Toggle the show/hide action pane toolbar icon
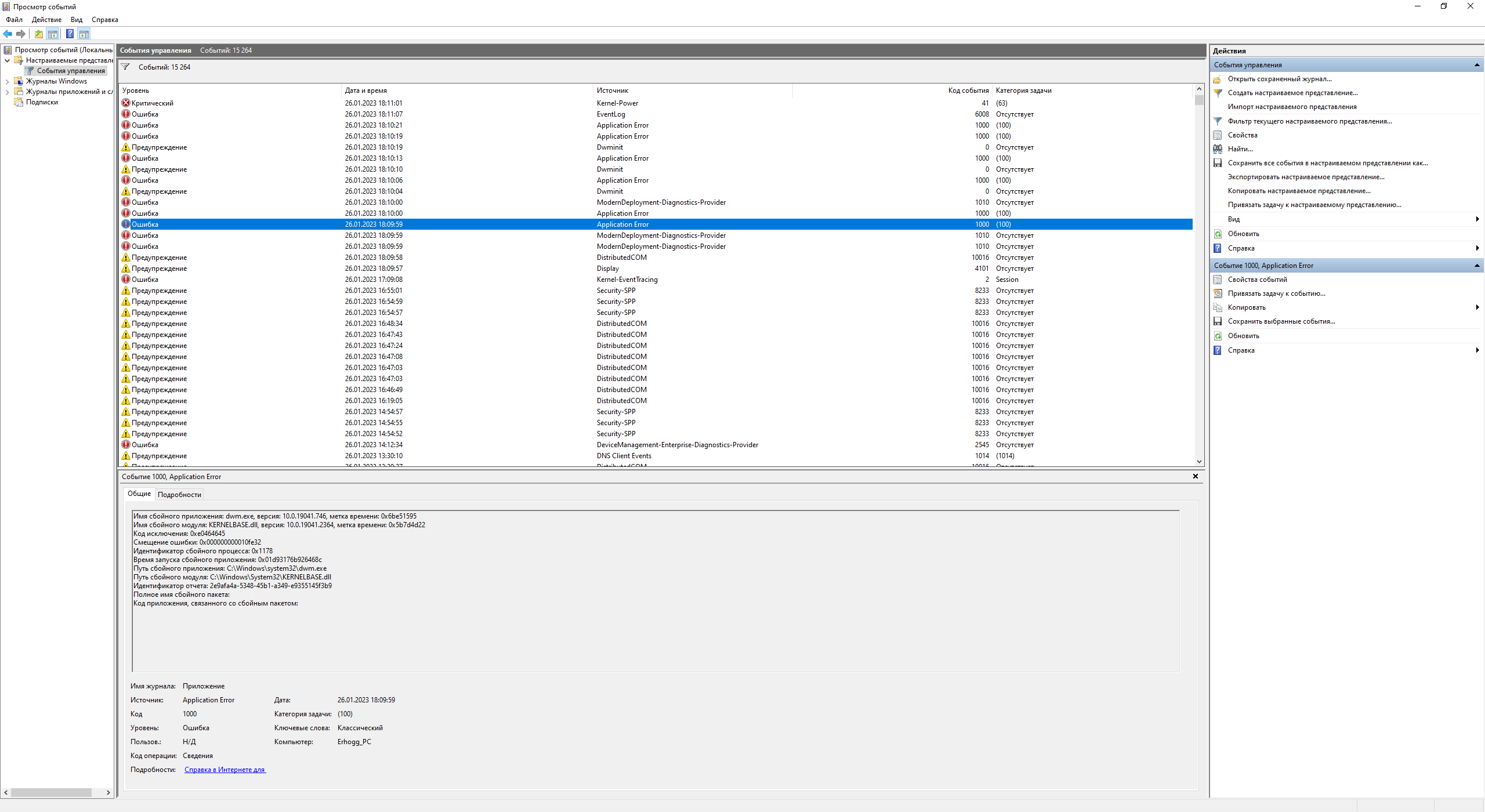The image size is (1485, 812). pyautogui.click(x=84, y=34)
